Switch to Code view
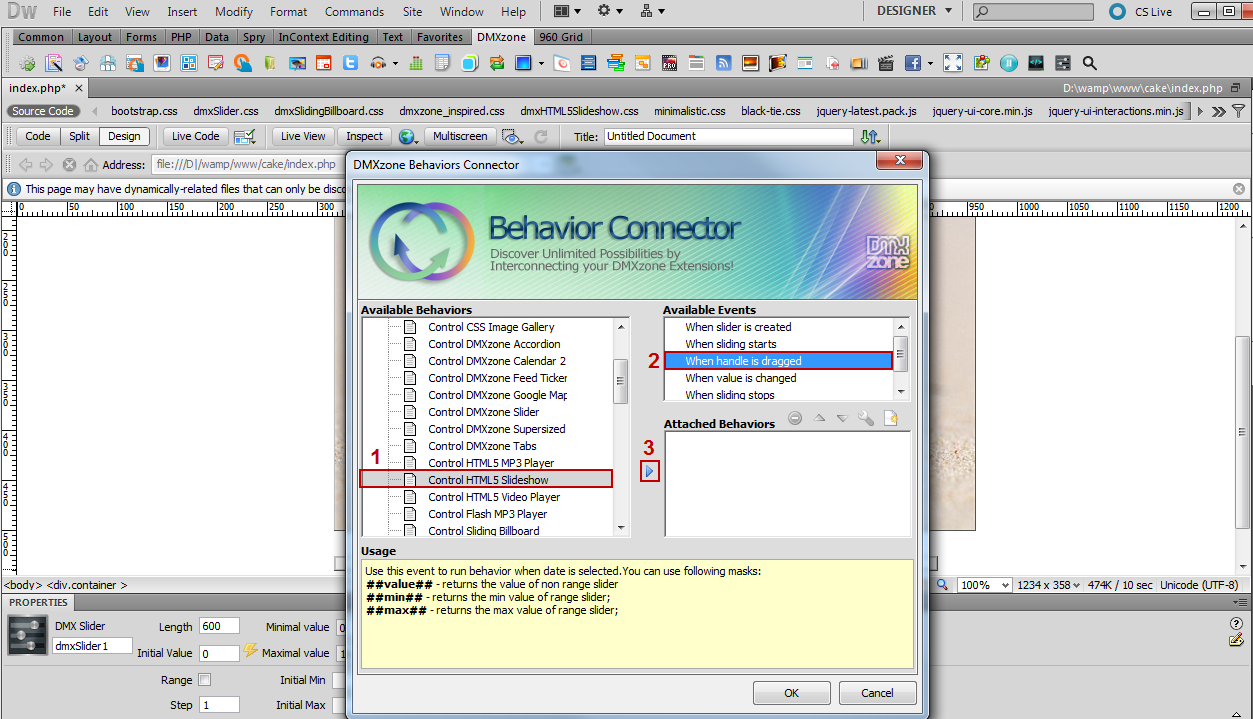The height and width of the screenshot is (719, 1253). [38, 136]
